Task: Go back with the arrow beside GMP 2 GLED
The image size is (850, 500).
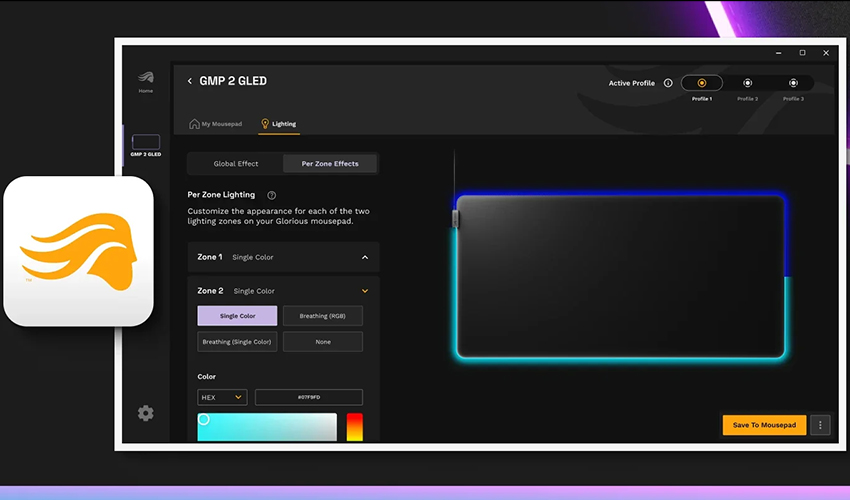Action: click(x=190, y=81)
